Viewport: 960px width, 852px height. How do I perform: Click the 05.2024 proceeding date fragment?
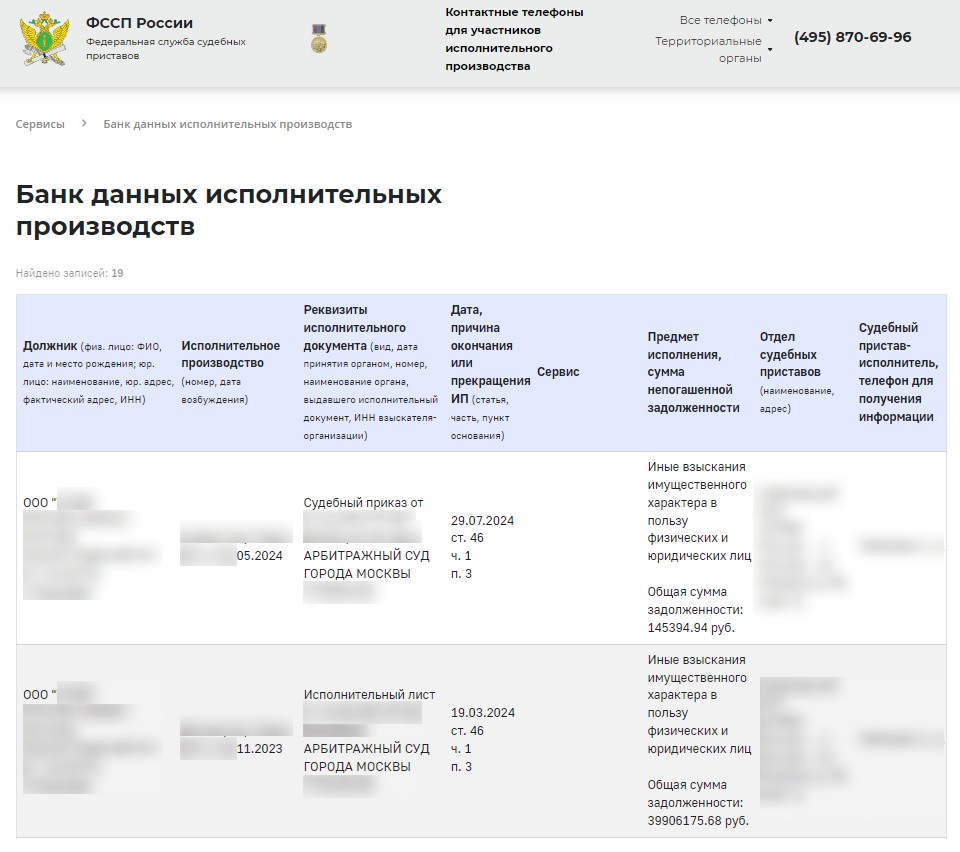(x=260, y=556)
